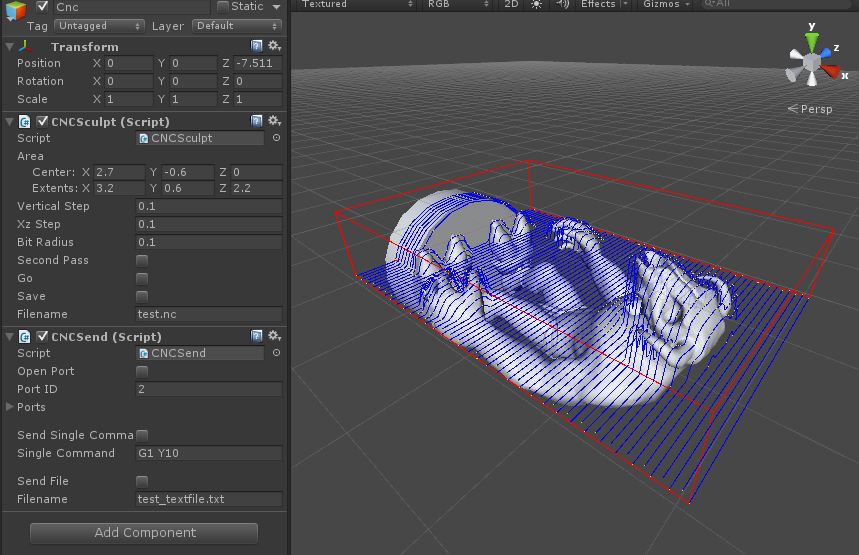The width and height of the screenshot is (859, 555).
Task: Toggle scene audio speaker icon
Action: tap(562, 4)
